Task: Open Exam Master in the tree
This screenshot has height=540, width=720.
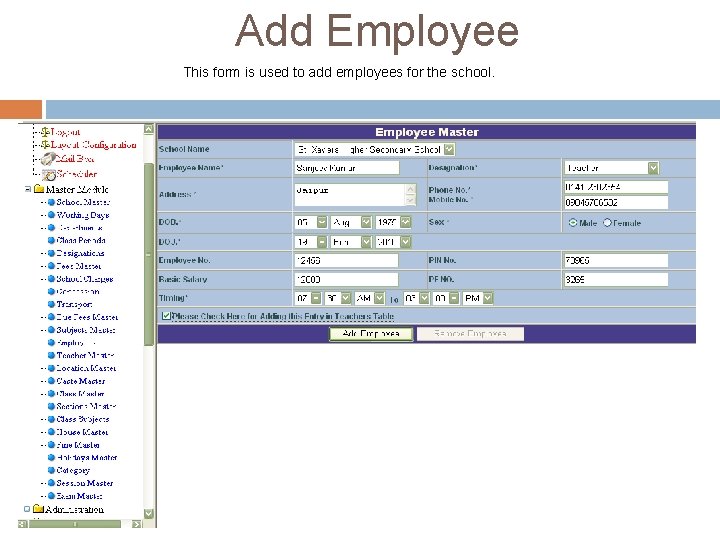Action: pos(79,496)
